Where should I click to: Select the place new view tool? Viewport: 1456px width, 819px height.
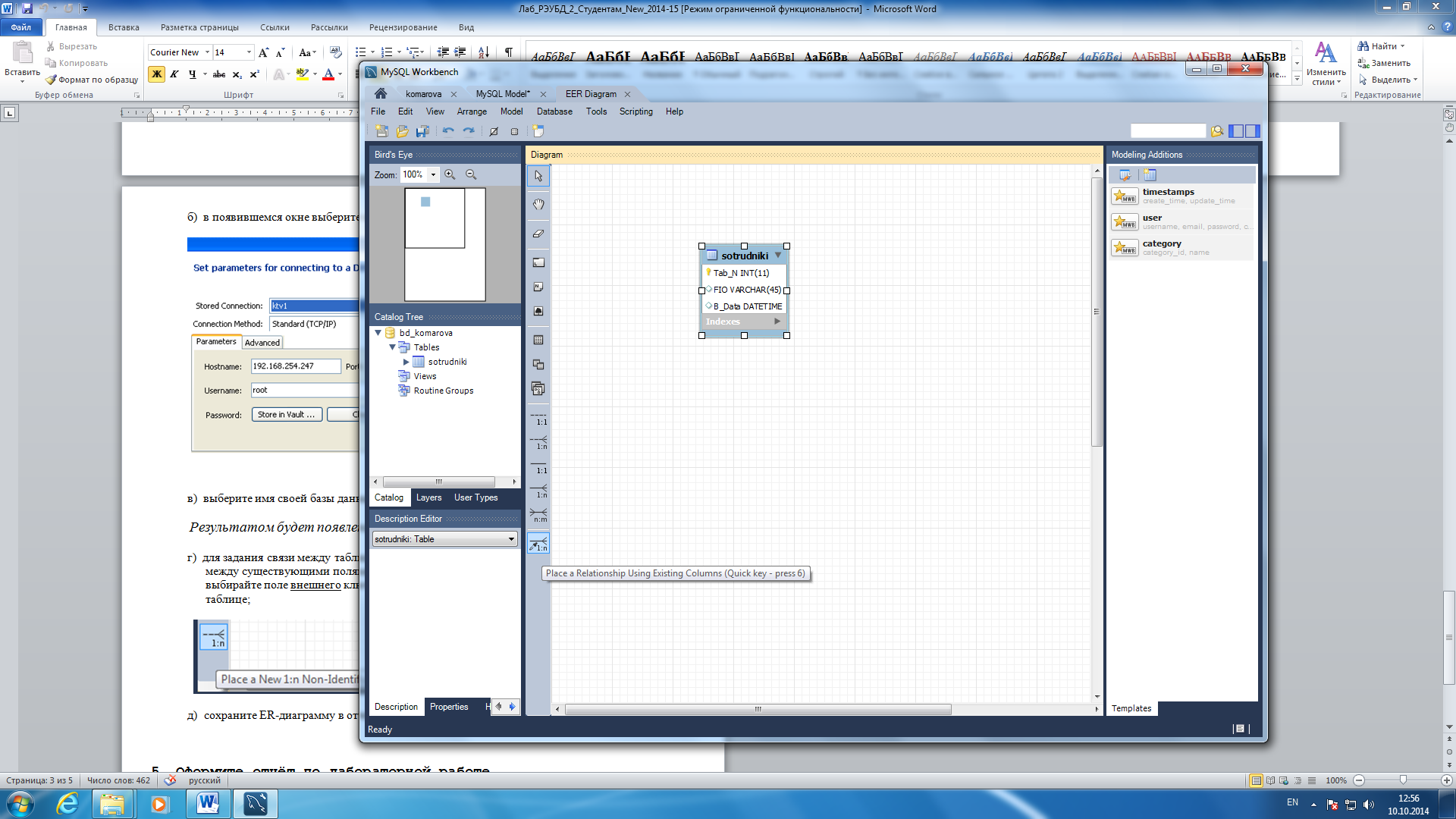coord(538,364)
